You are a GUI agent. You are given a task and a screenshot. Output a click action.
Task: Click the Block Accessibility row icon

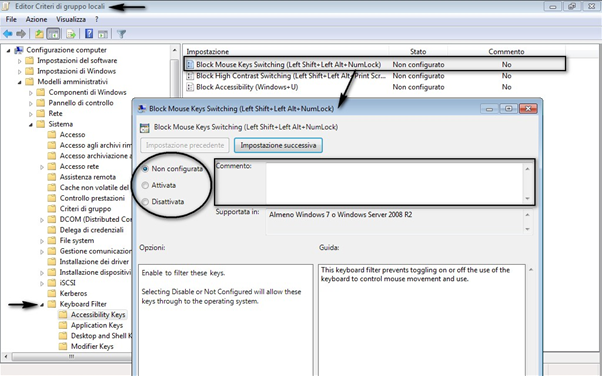coord(190,87)
